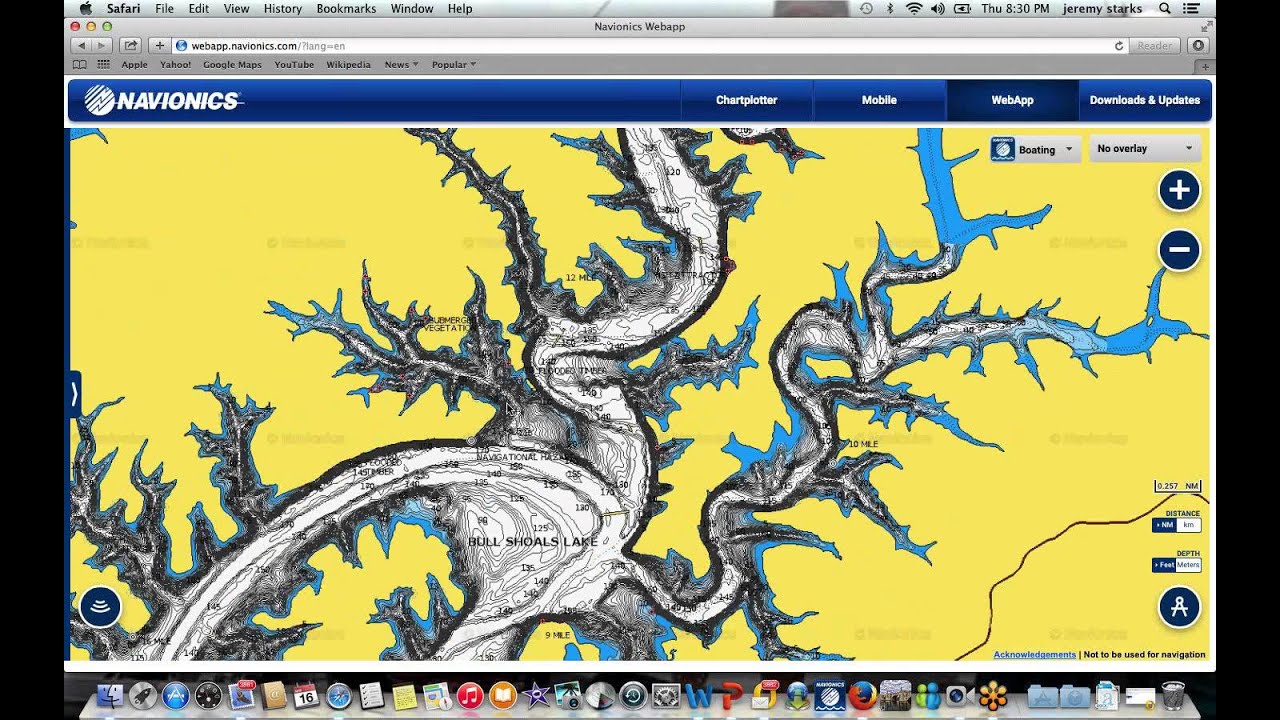This screenshot has height=720, width=1280.
Task: Open the Acknowledgements link
Action: 1035,655
